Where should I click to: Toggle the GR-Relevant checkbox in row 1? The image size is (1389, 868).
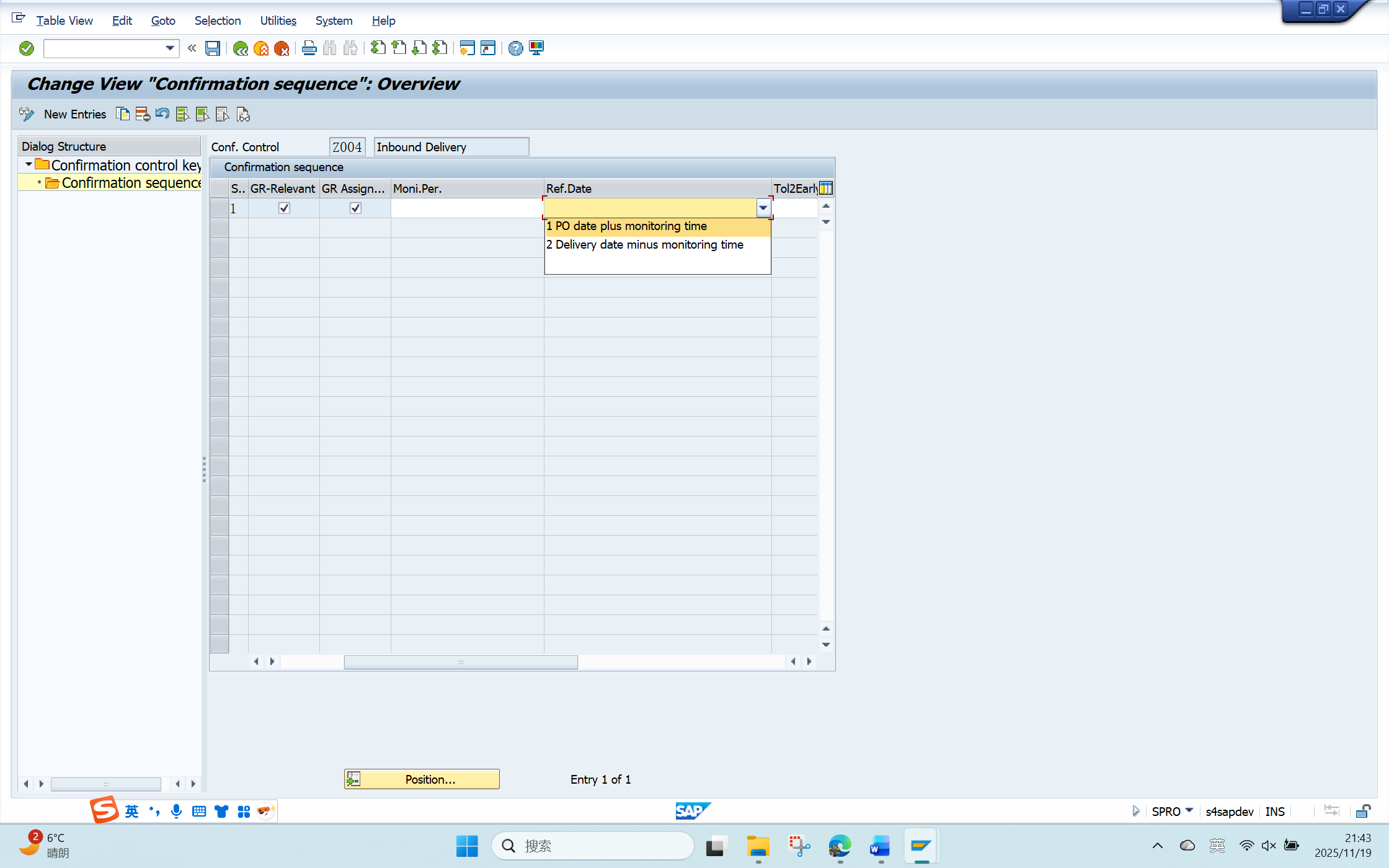click(x=284, y=208)
